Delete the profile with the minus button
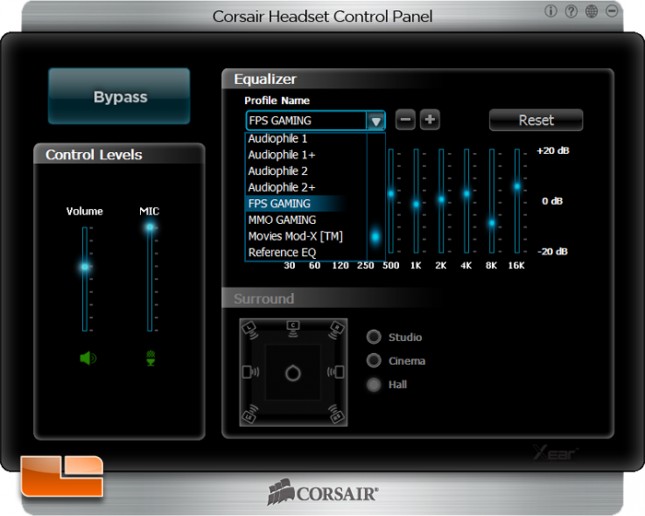 pos(405,120)
